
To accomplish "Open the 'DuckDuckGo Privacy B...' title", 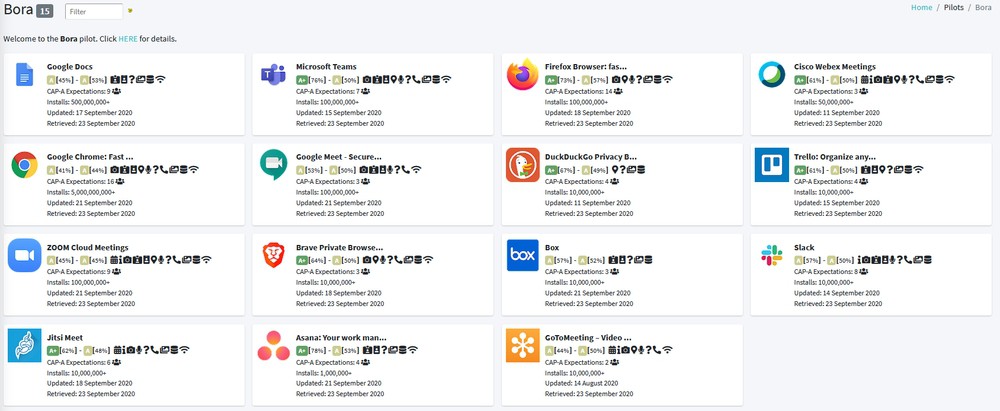I will (591, 157).
